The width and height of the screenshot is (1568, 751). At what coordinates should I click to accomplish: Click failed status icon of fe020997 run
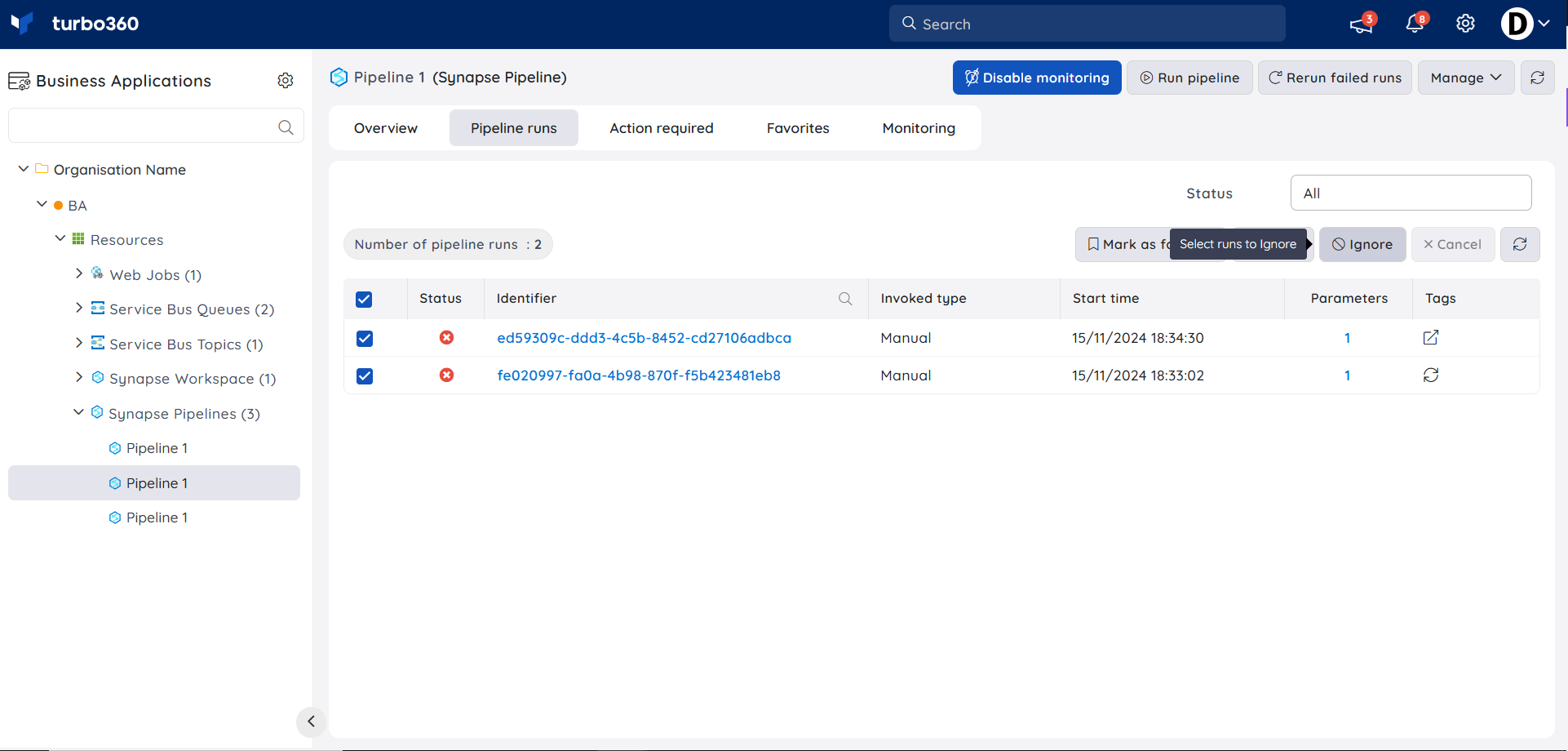point(446,375)
